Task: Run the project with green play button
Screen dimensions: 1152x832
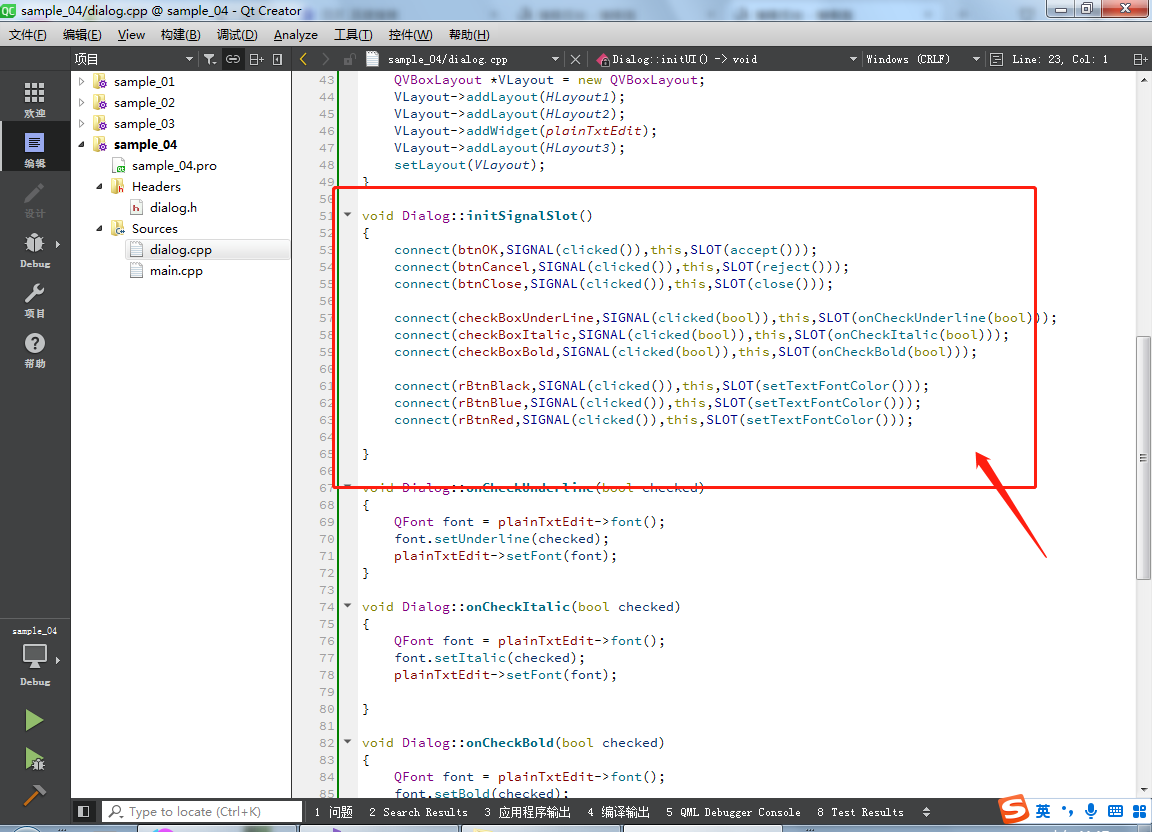Action: pyautogui.click(x=34, y=720)
